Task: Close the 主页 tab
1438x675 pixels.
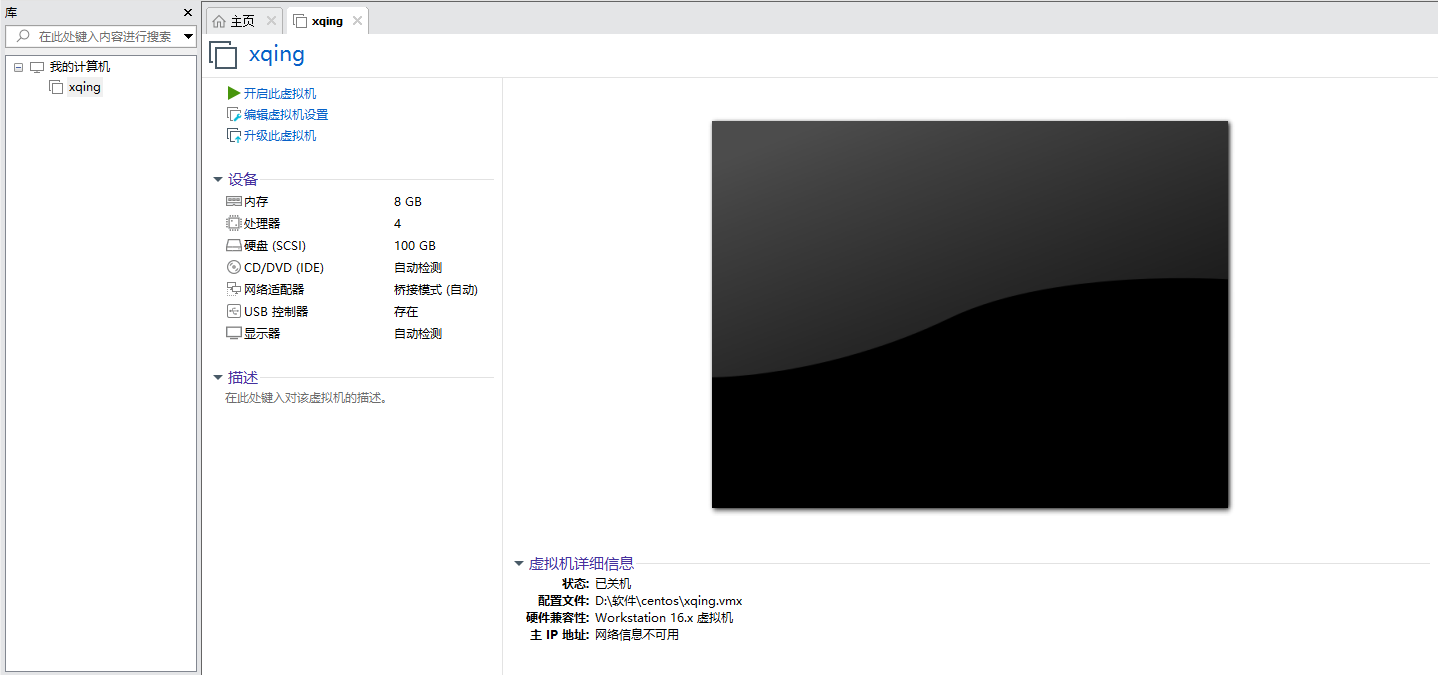Action: [271, 20]
